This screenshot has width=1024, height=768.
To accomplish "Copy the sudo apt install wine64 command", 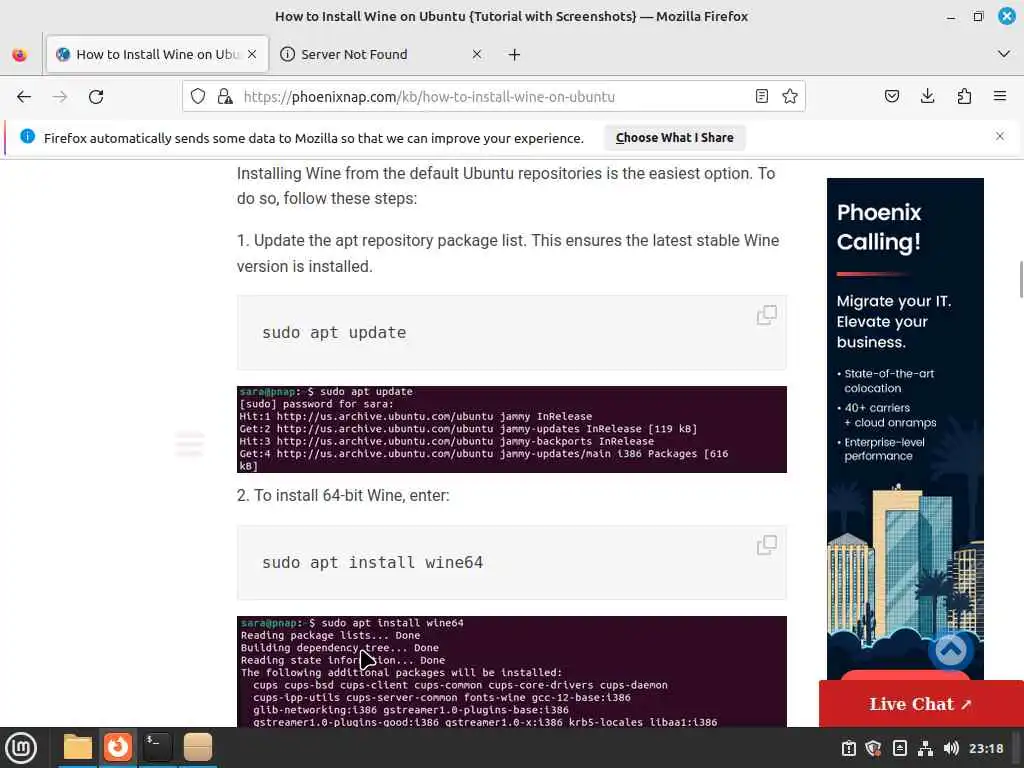I will coord(767,545).
